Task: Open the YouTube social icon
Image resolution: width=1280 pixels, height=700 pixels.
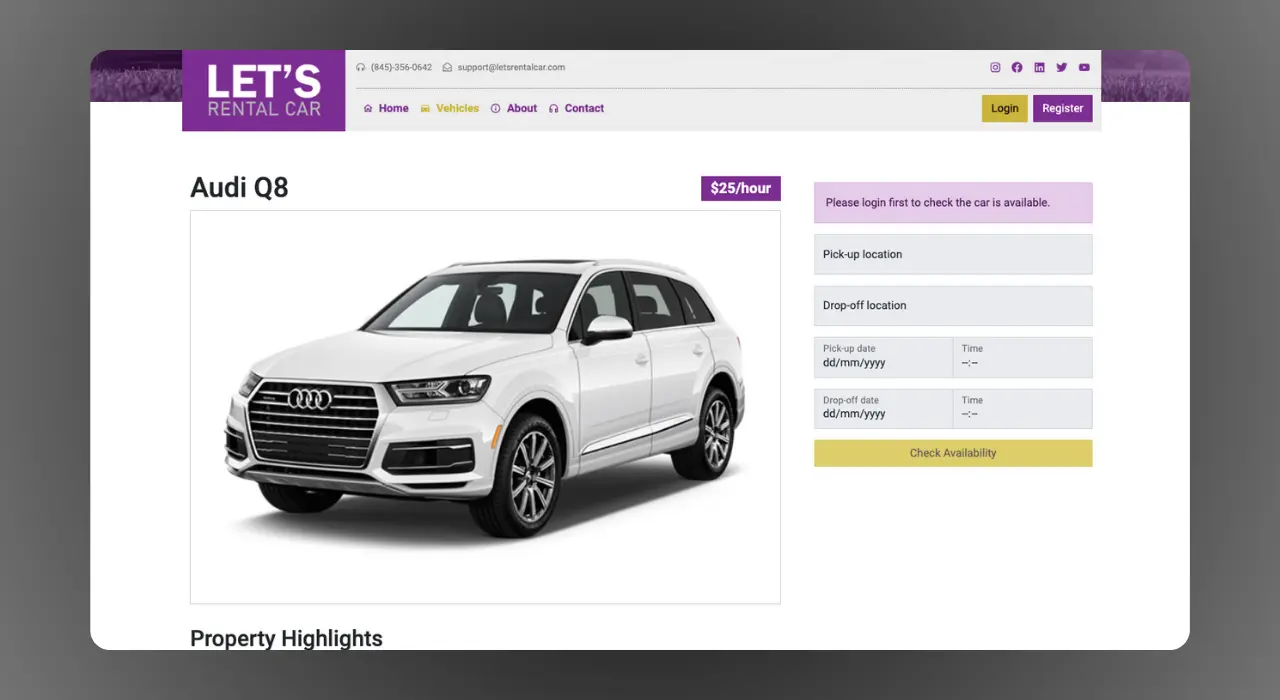Action: click(x=1084, y=68)
